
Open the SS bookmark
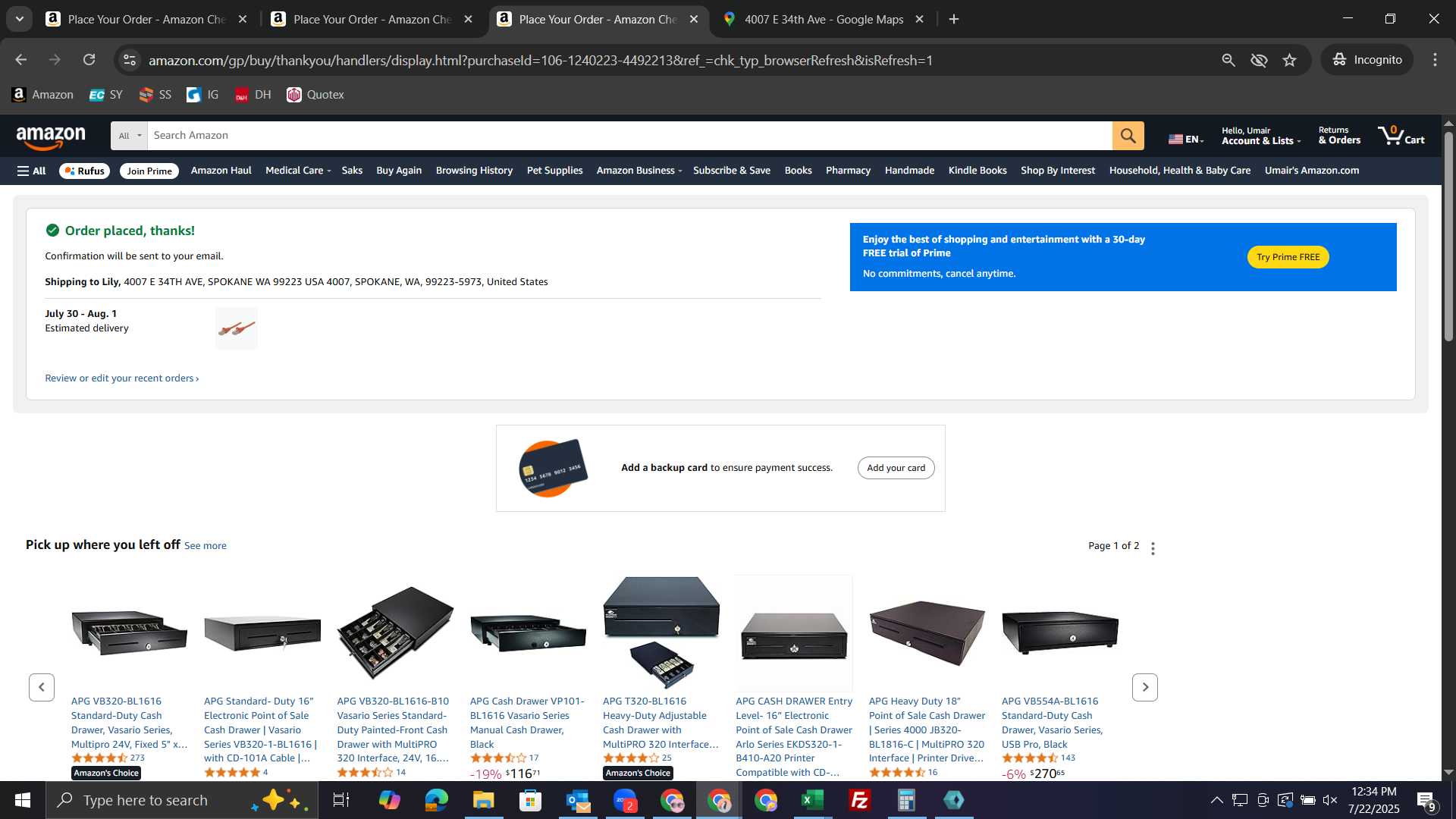click(155, 95)
